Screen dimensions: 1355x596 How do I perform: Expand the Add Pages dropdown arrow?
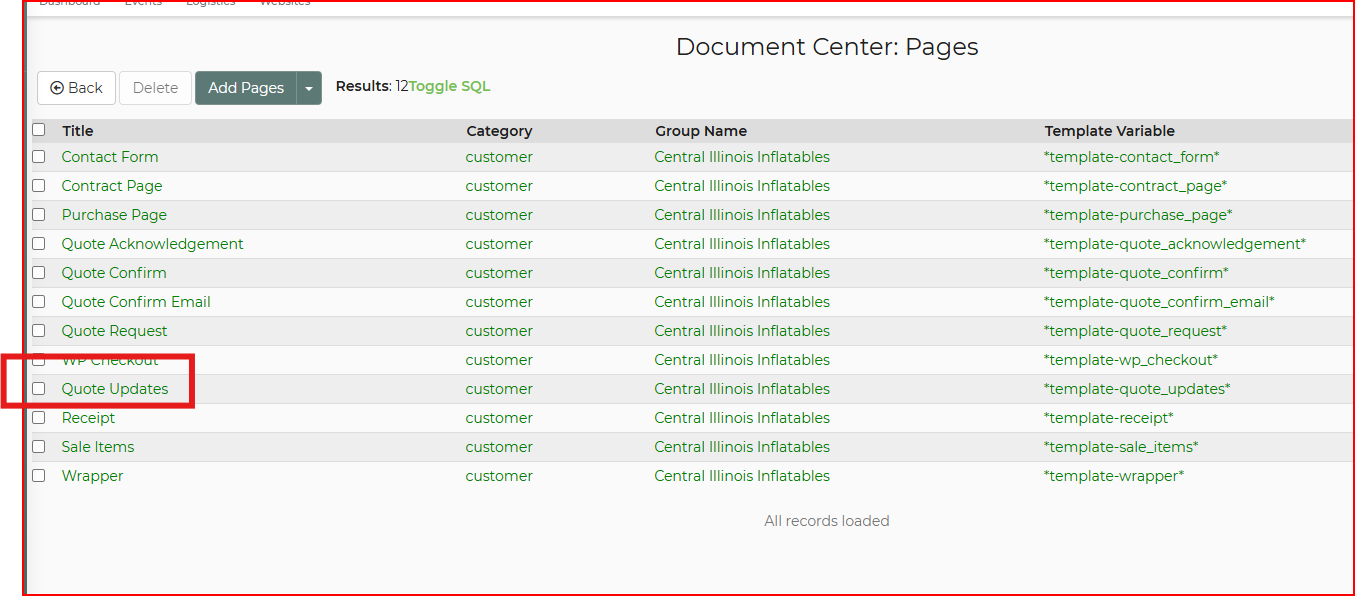(x=309, y=88)
